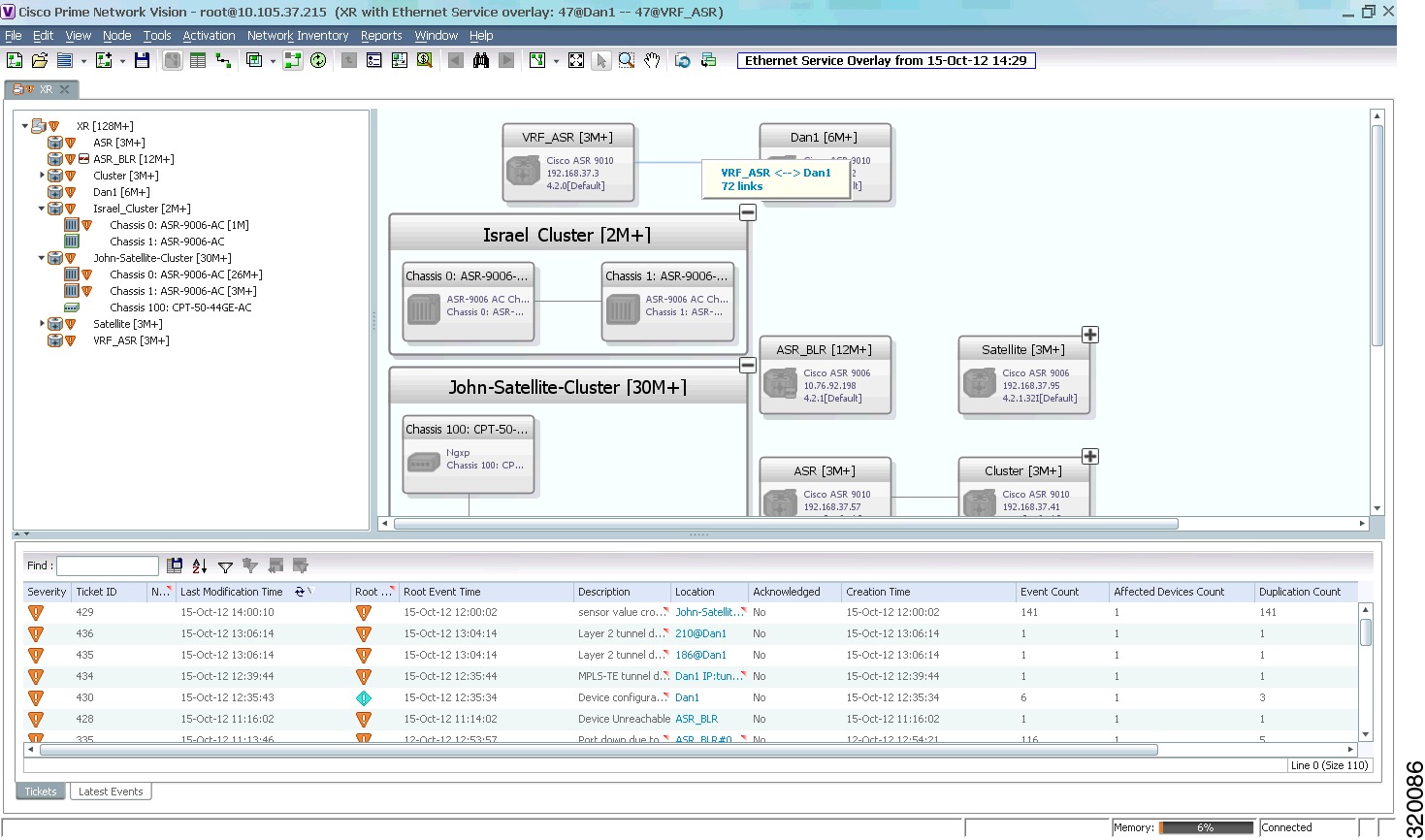Open the Network Inventory menu

tap(298, 36)
